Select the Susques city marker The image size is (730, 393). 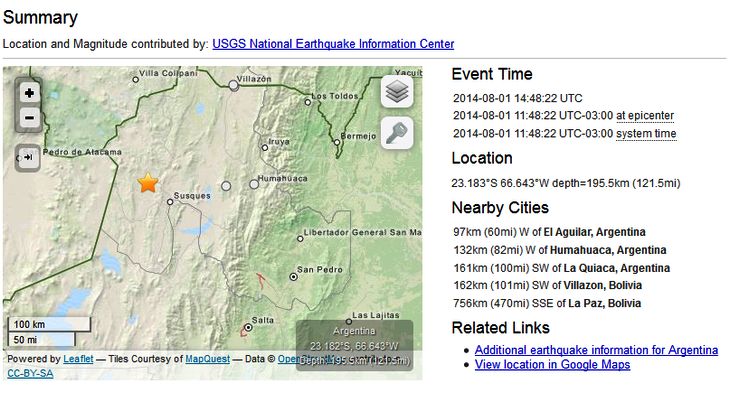click(170, 202)
